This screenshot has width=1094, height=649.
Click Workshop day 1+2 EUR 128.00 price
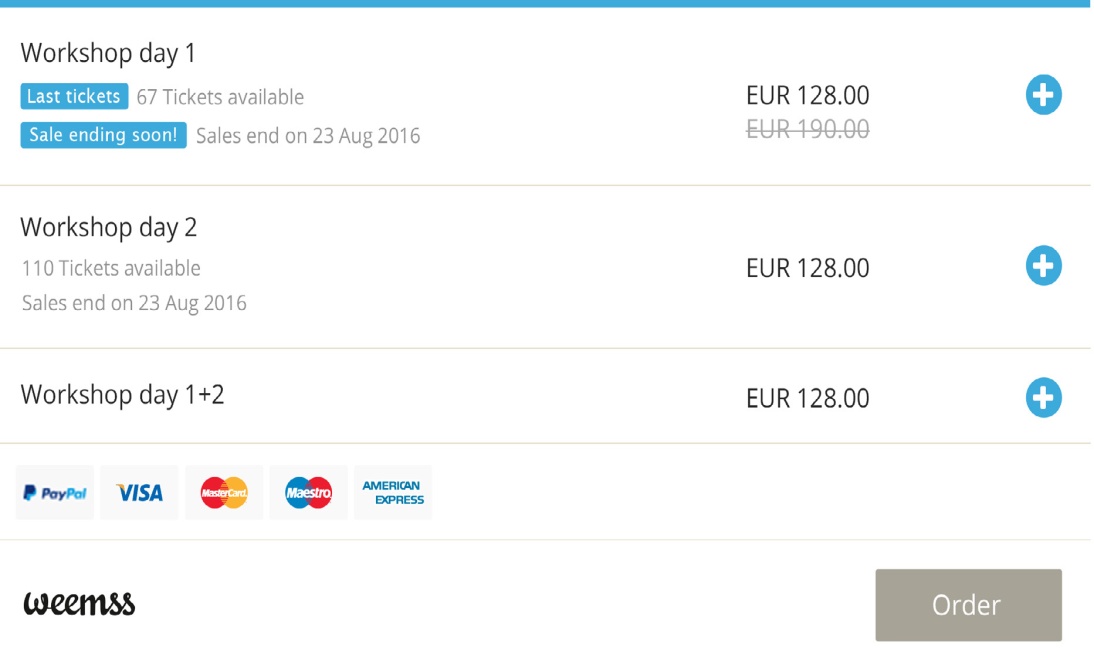[x=807, y=398]
